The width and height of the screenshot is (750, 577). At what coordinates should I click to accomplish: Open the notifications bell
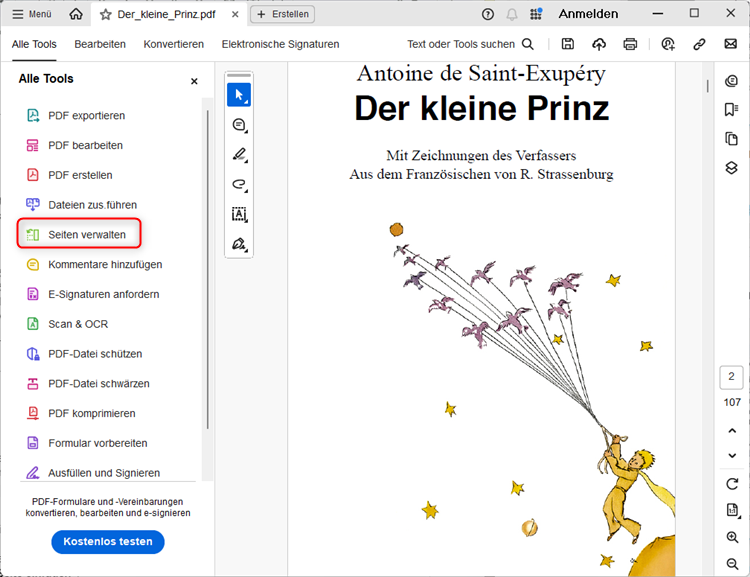tap(512, 14)
